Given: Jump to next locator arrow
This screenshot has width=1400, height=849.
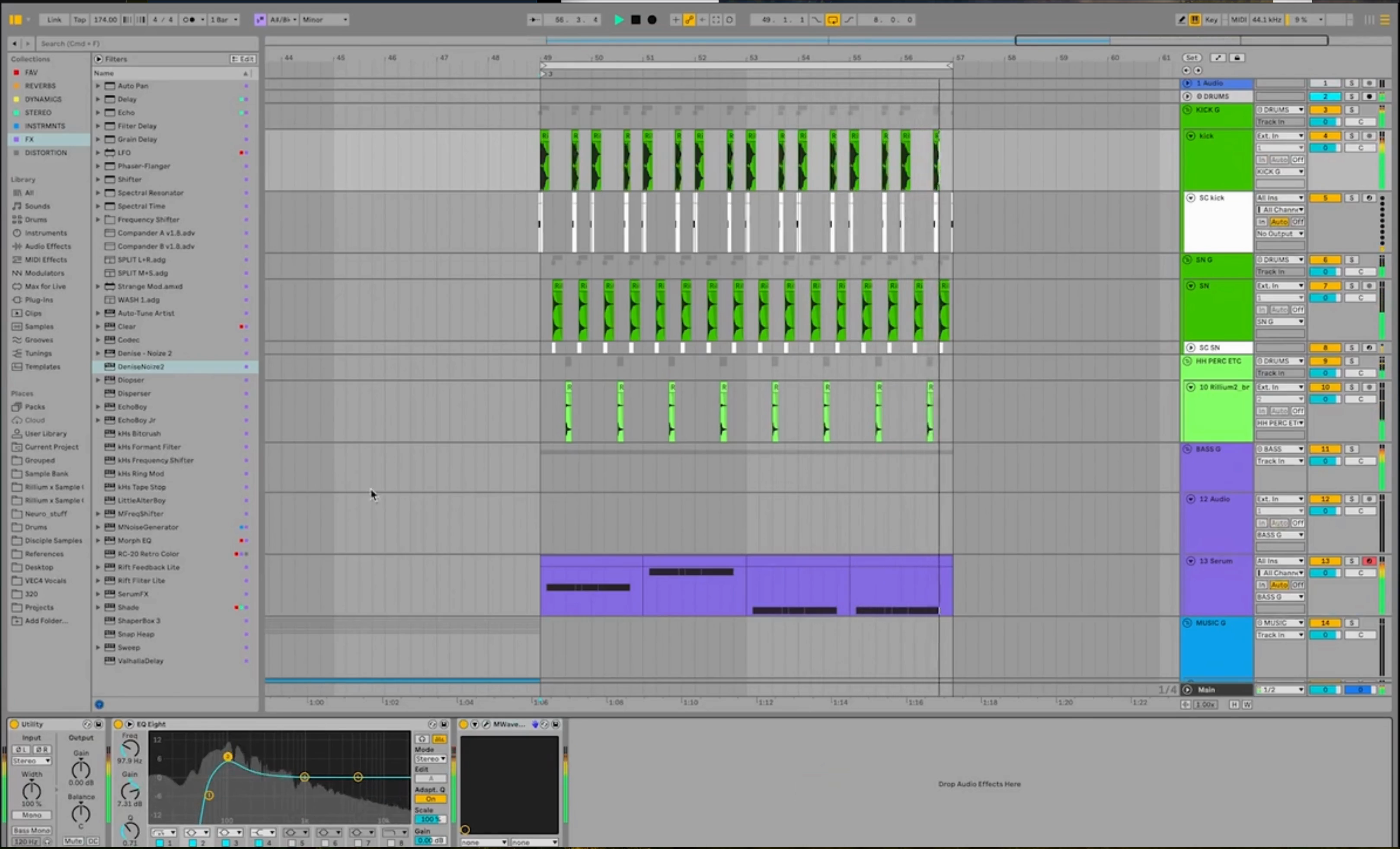Looking at the screenshot, I should (1198, 70).
